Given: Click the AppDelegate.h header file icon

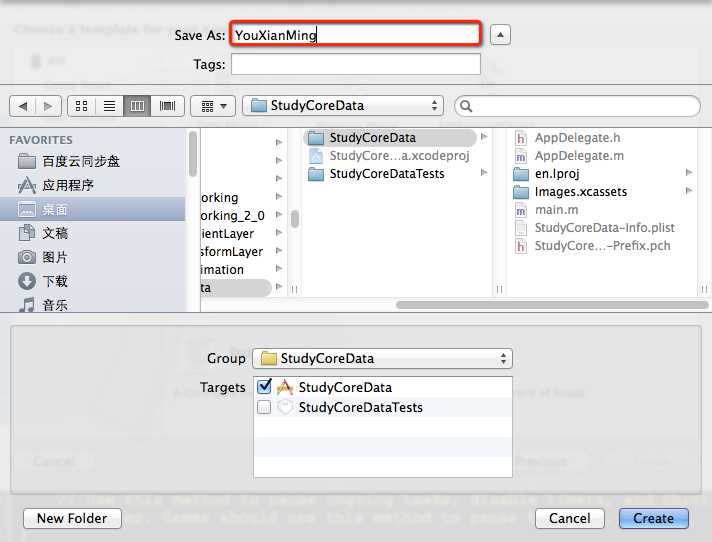Looking at the screenshot, I should coord(521,138).
